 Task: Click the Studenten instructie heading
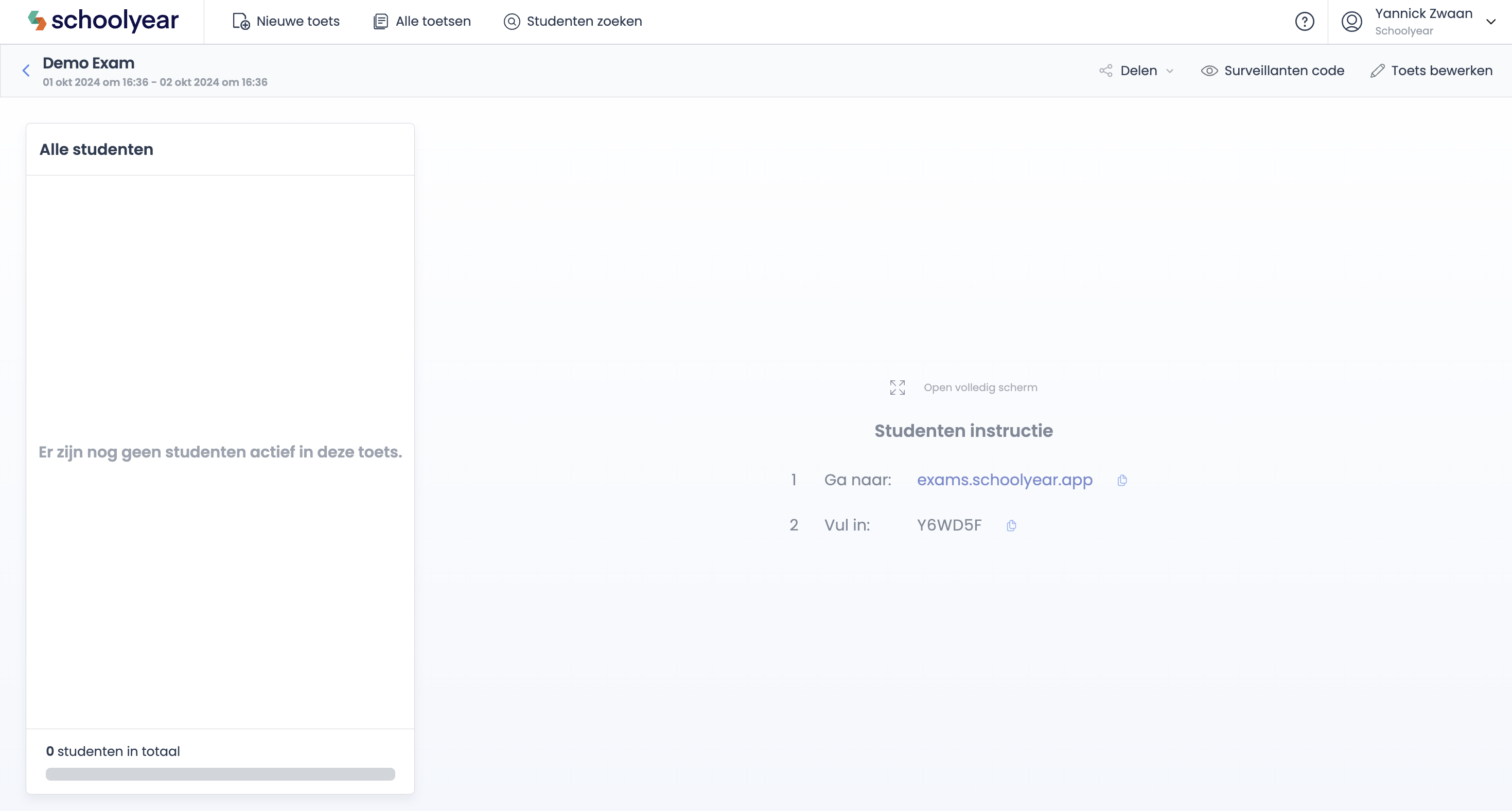click(963, 430)
